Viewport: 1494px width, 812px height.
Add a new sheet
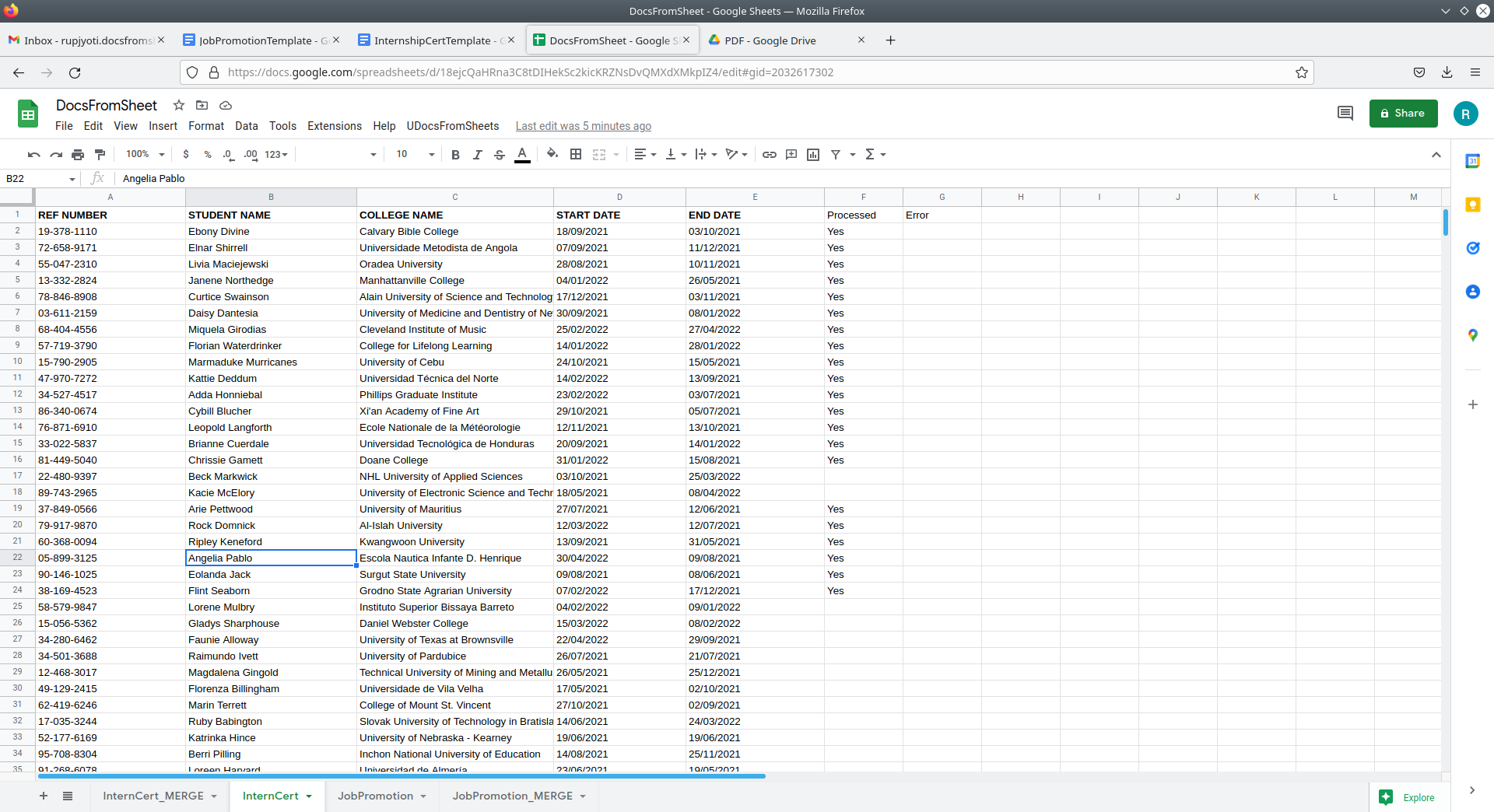44,796
